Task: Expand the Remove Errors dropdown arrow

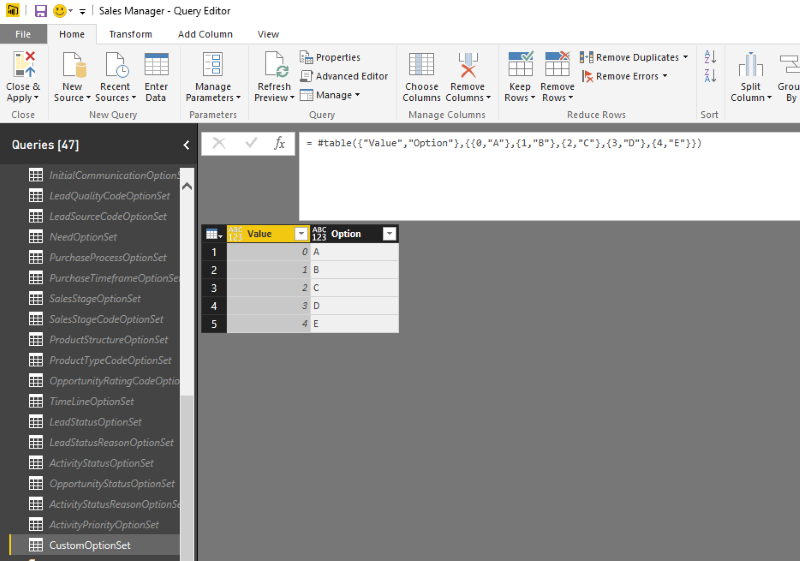Action: (x=665, y=76)
